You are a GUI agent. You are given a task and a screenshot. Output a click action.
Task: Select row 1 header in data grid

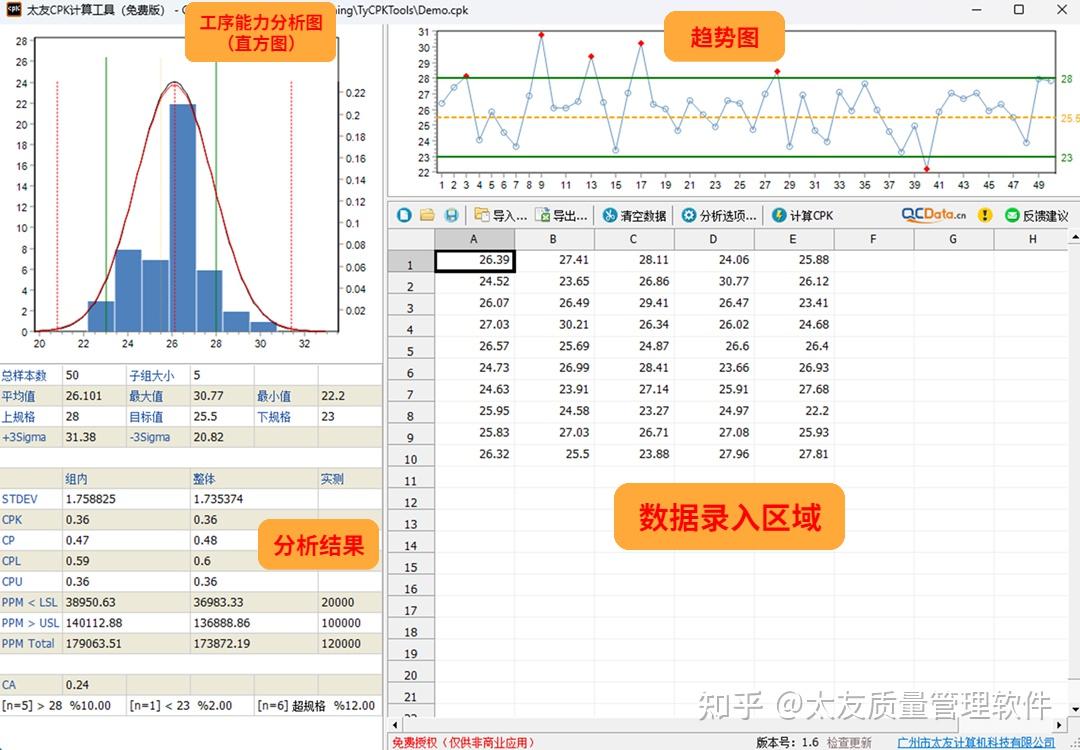(411, 262)
